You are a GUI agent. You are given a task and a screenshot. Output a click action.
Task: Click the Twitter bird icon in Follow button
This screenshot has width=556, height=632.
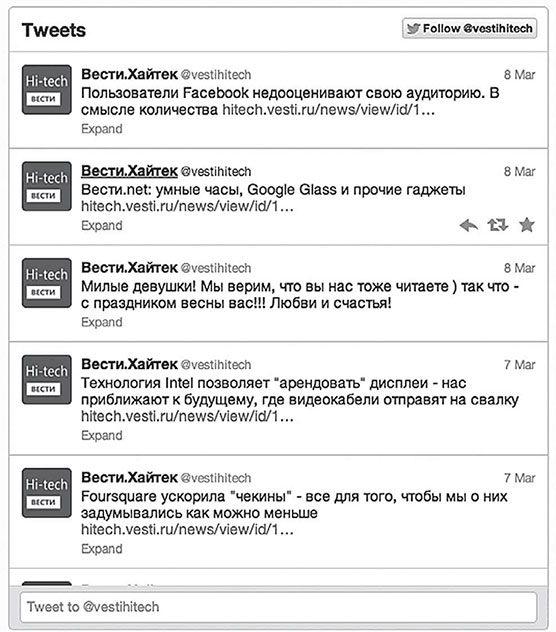pyautogui.click(x=413, y=29)
